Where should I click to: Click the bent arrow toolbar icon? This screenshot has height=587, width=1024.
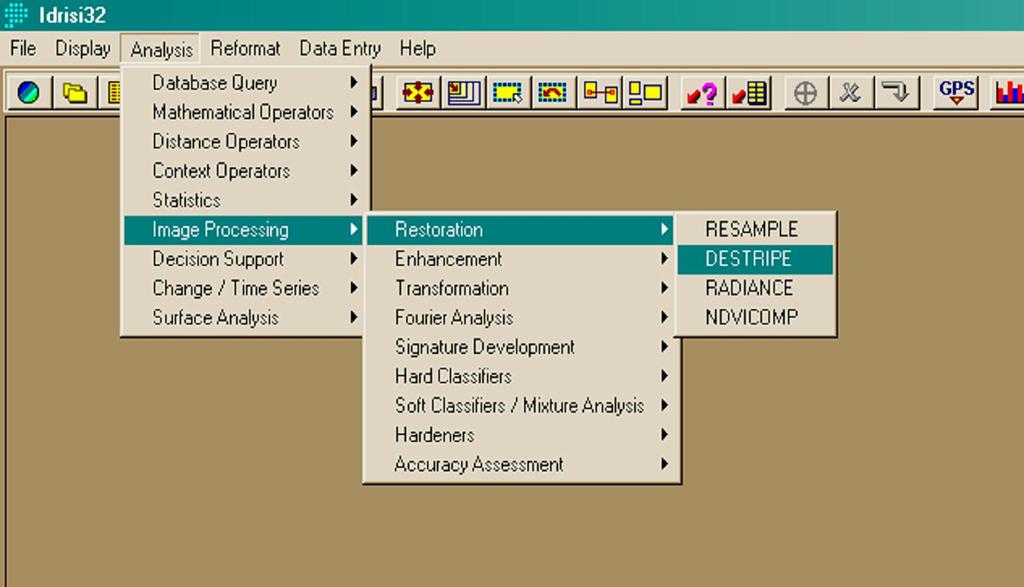[896, 93]
